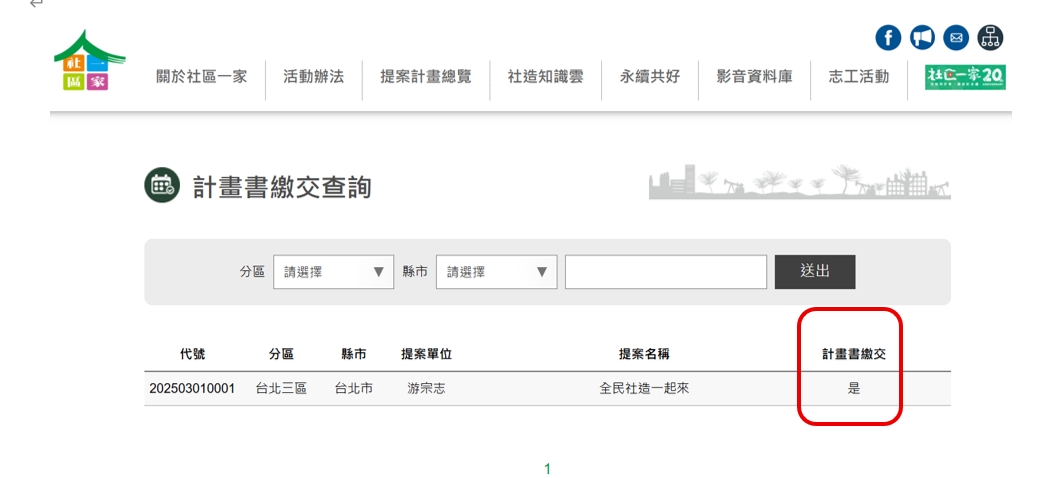Click the calendar icon beside 計畫書繳交查詢
1064x478 pixels.
[161, 186]
